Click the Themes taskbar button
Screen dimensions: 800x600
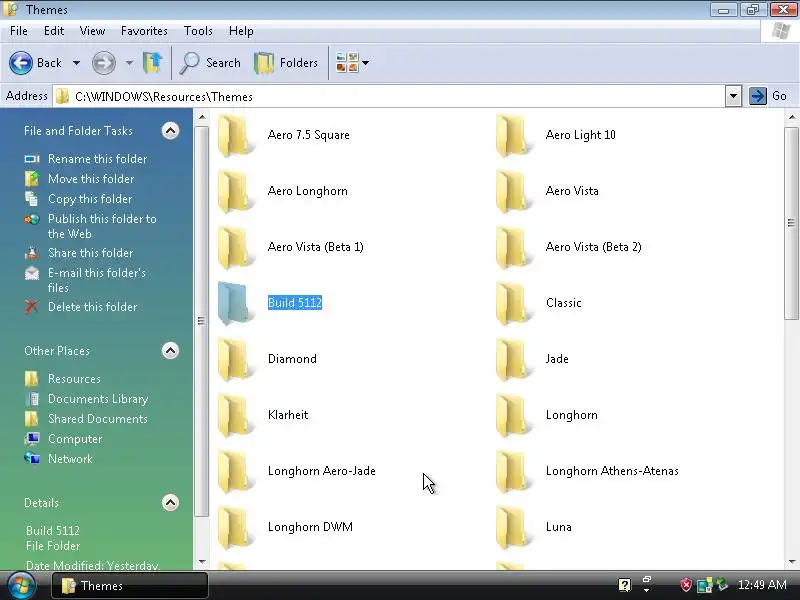[130, 586]
